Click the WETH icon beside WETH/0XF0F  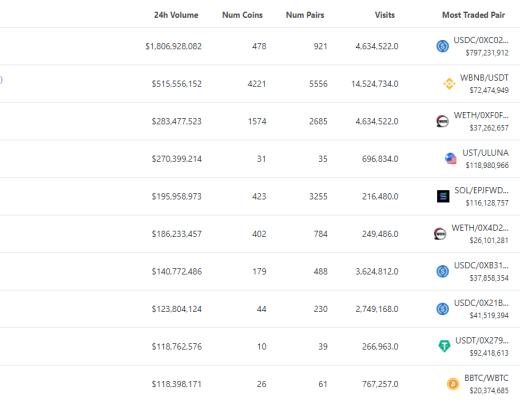[x=442, y=121]
